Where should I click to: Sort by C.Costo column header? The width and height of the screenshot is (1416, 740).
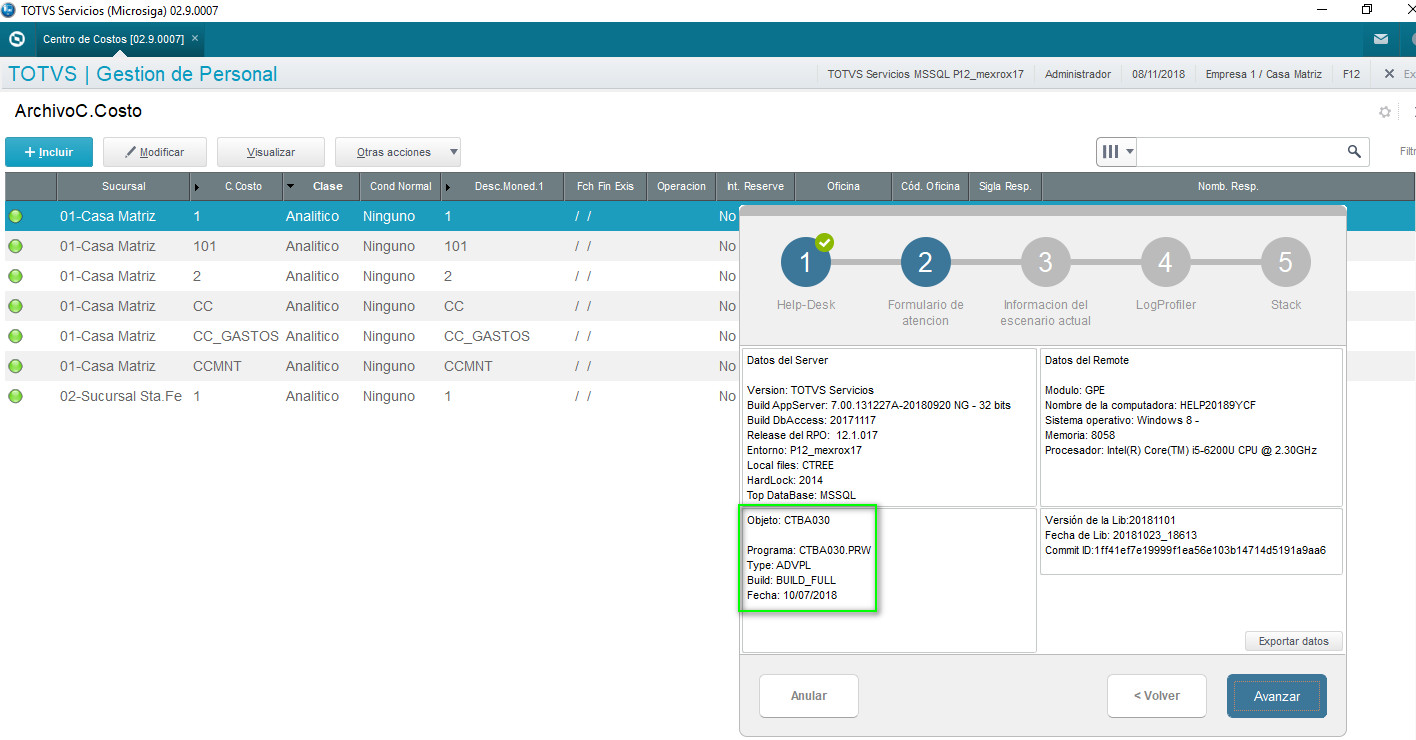236,186
